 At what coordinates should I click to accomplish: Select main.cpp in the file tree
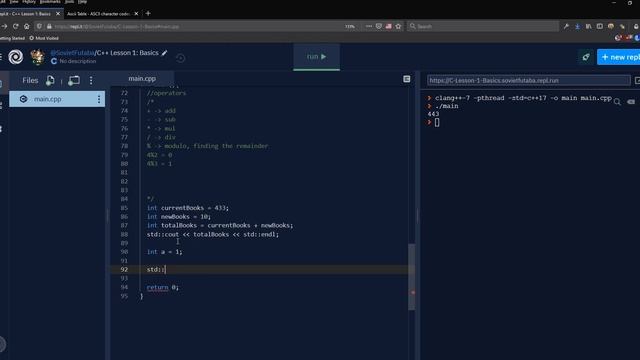pos(57,99)
